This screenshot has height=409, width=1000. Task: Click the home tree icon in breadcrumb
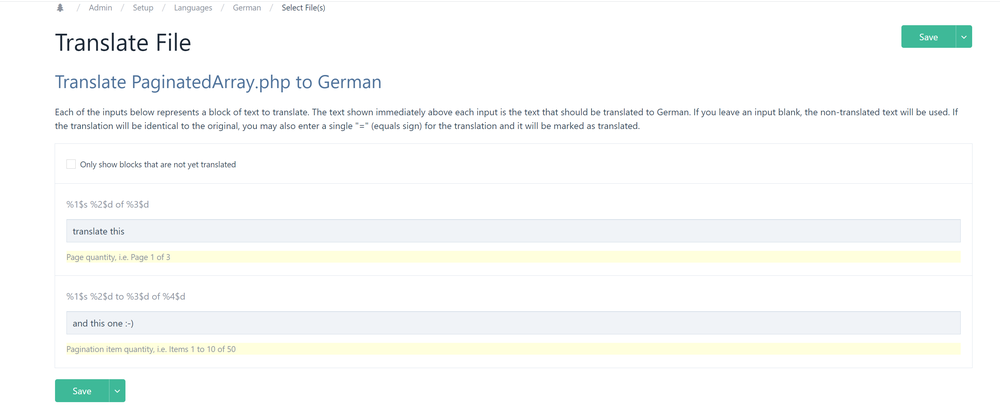(60, 8)
